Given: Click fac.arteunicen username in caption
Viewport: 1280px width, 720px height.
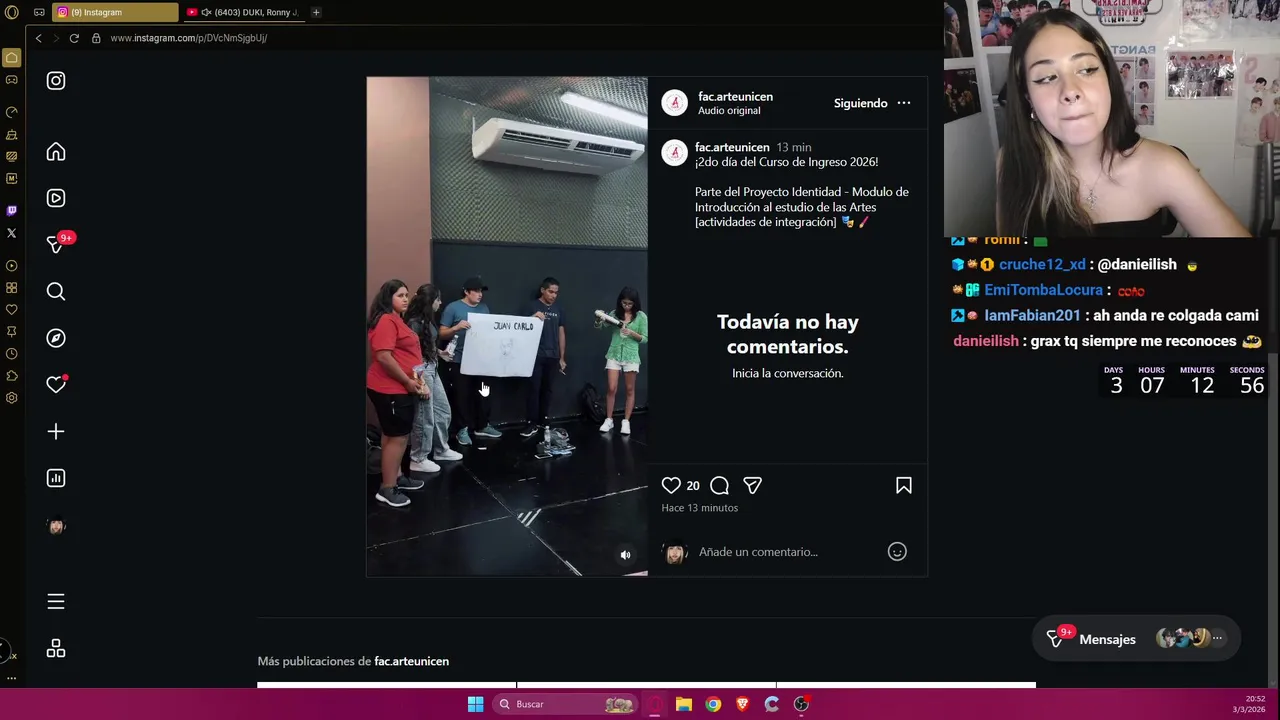Looking at the screenshot, I should (x=732, y=147).
